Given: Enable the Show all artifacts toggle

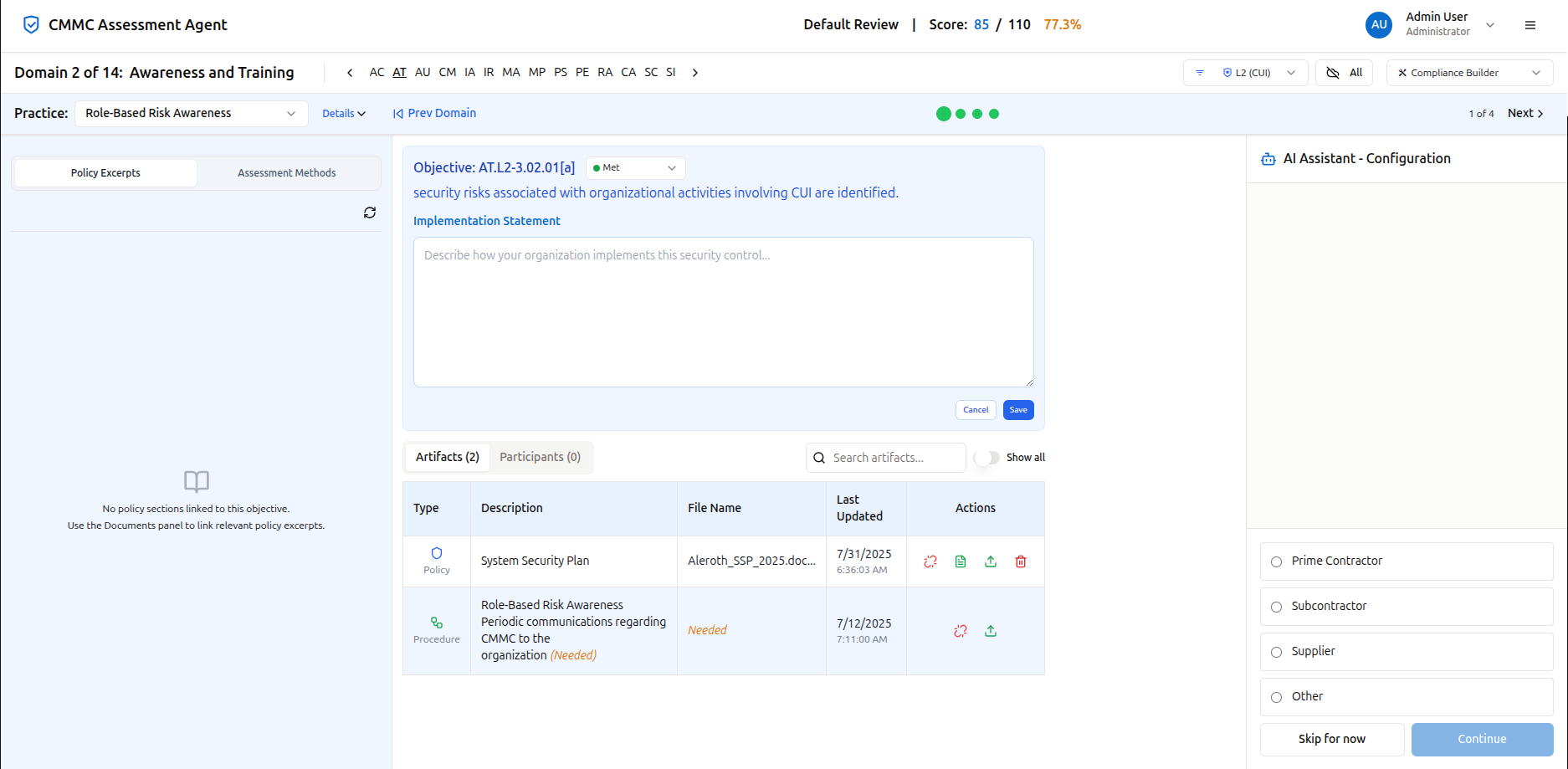Looking at the screenshot, I should click(987, 458).
